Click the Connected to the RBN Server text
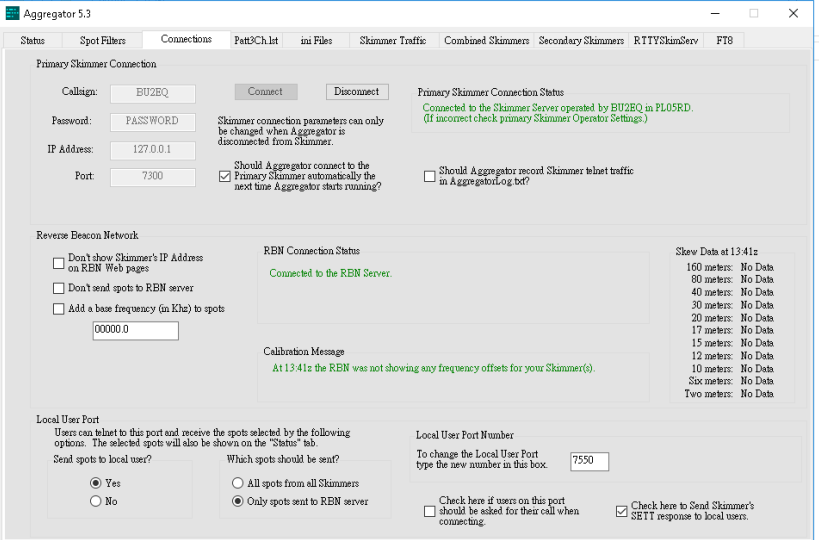Viewport: 819px width, 540px height. click(x=331, y=273)
